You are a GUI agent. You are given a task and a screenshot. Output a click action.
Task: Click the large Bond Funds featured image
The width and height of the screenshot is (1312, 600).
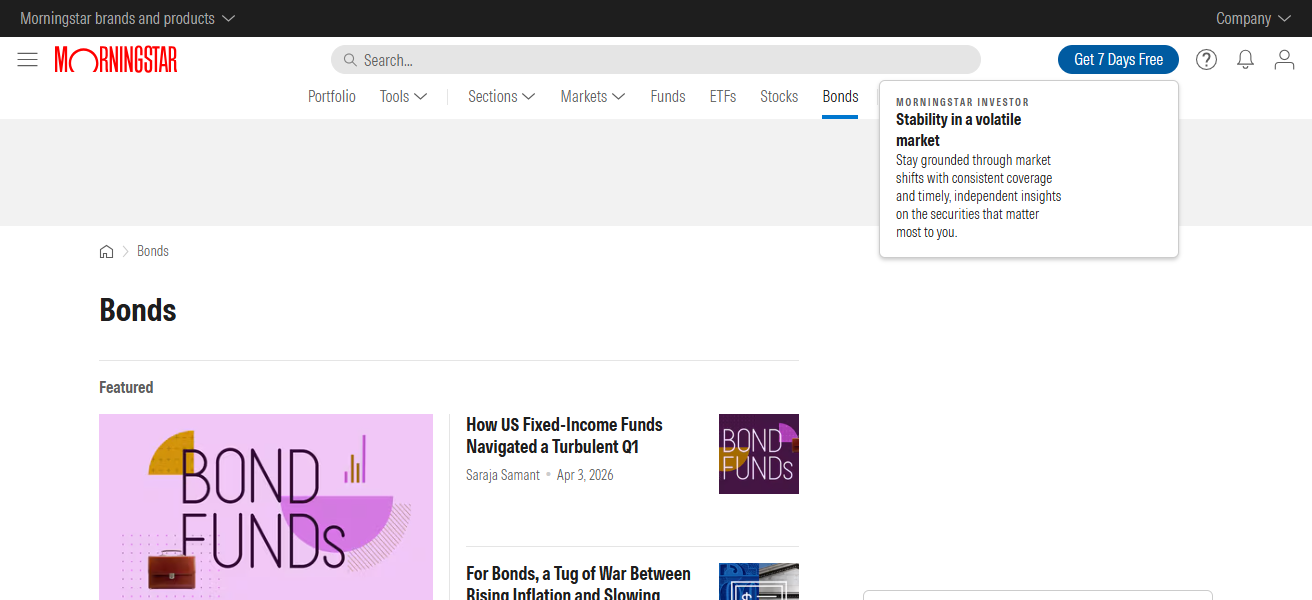tap(266, 507)
